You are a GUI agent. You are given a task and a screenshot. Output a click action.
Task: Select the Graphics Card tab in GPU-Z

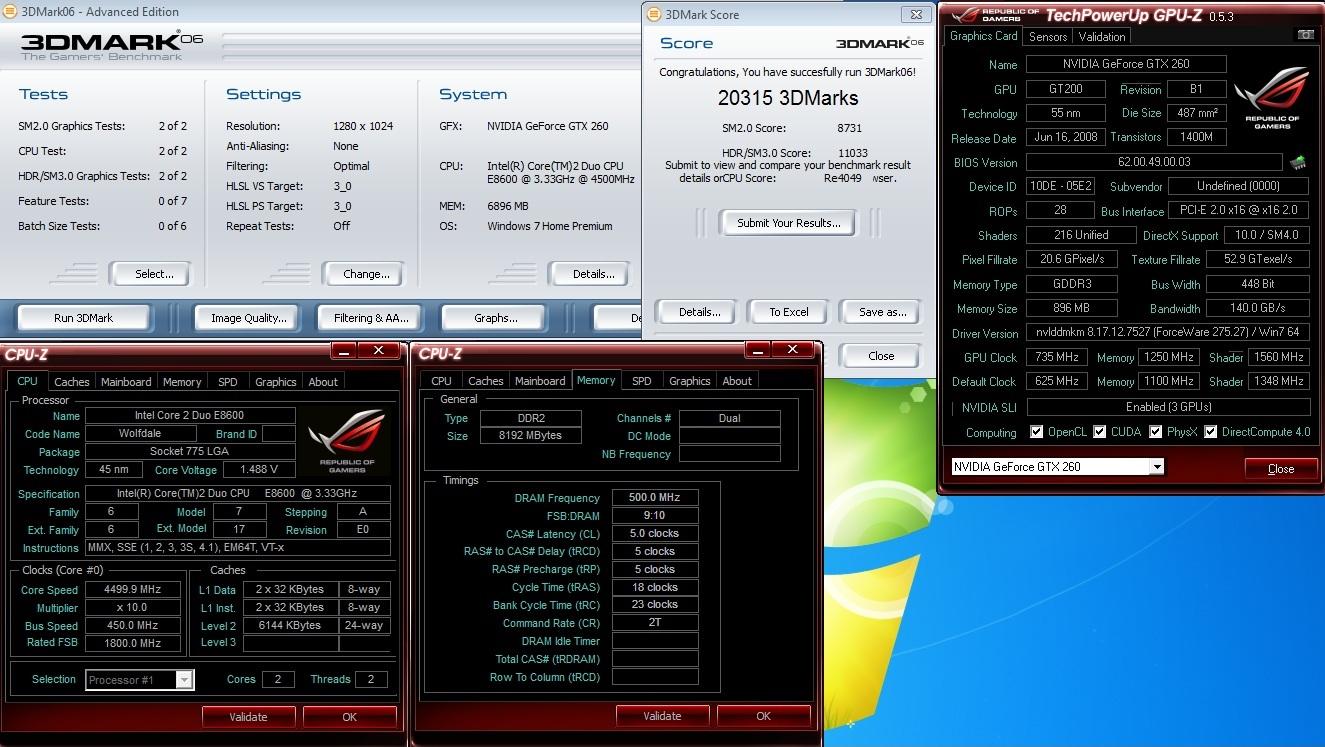983,36
